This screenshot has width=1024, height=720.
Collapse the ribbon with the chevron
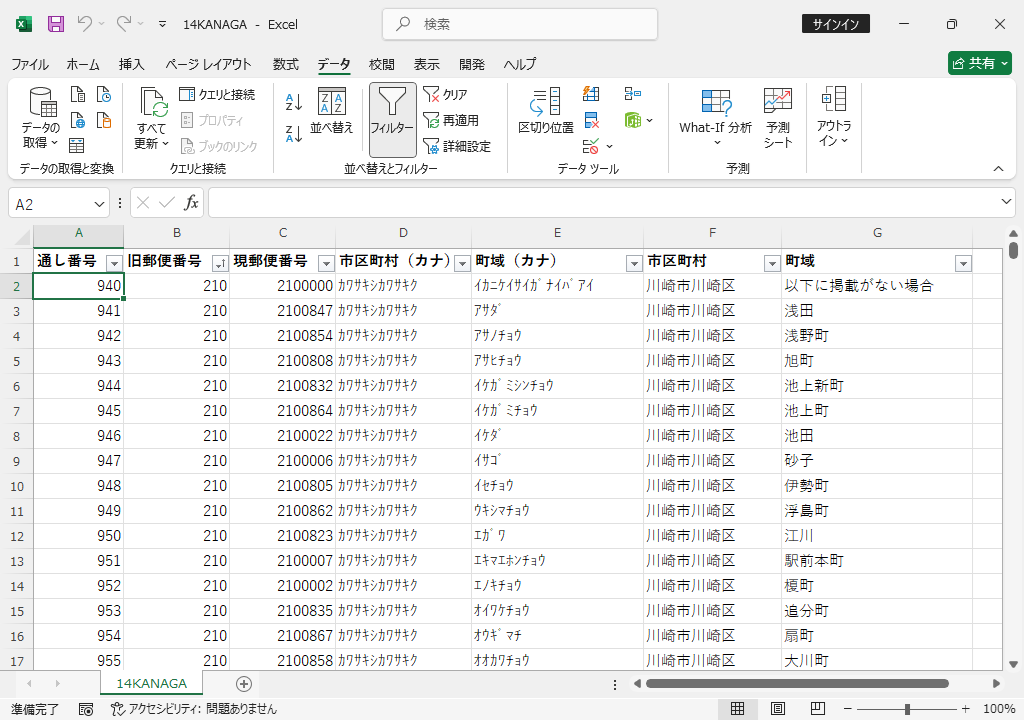coord(999,169)
